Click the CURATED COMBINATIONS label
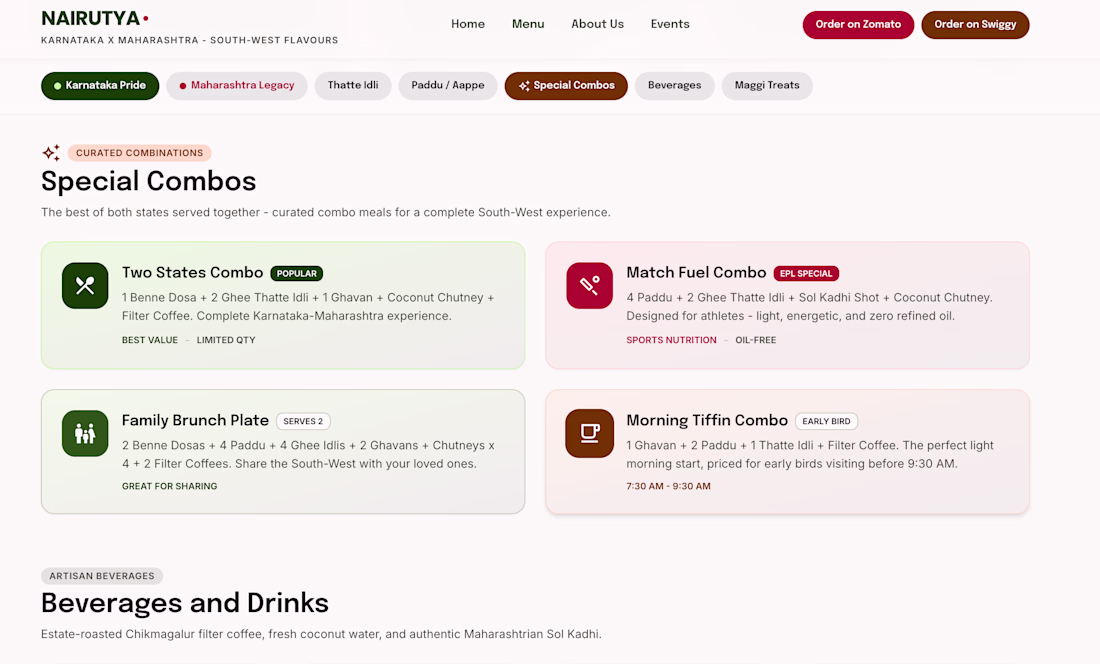The image size is (1100, 664). point(140,153)
